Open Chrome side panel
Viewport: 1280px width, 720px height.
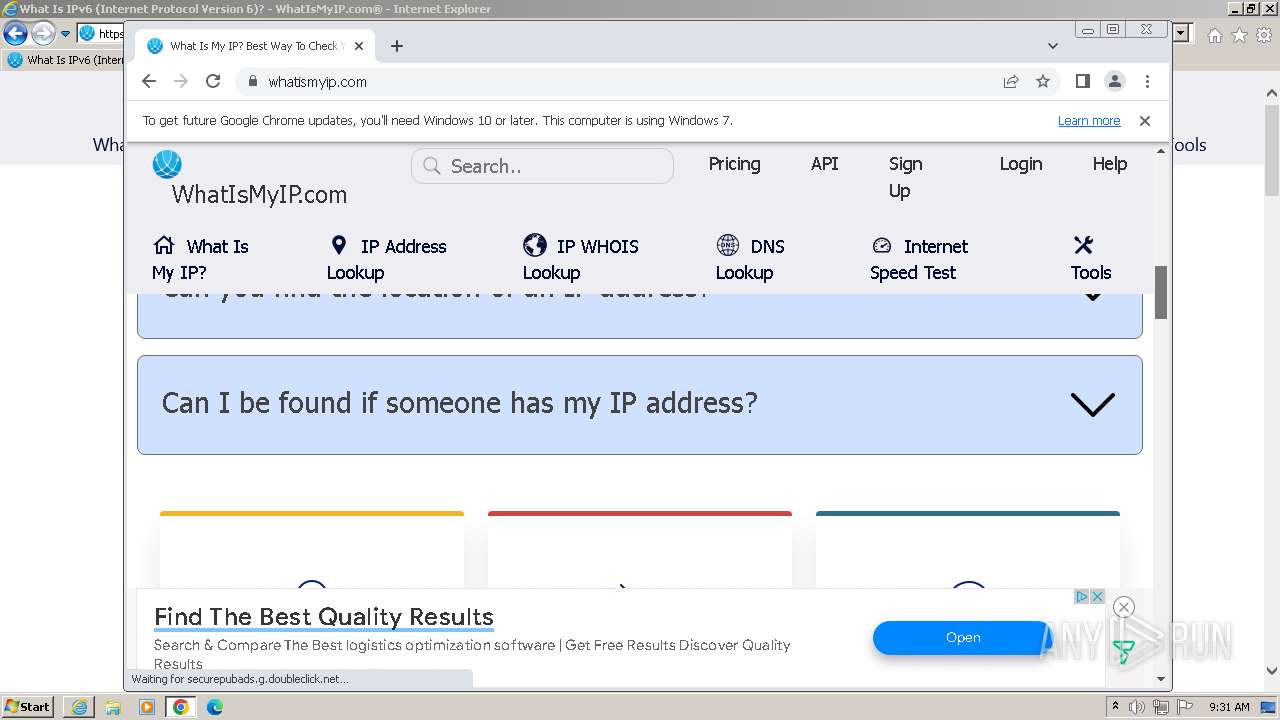[x=1082, y=81]
